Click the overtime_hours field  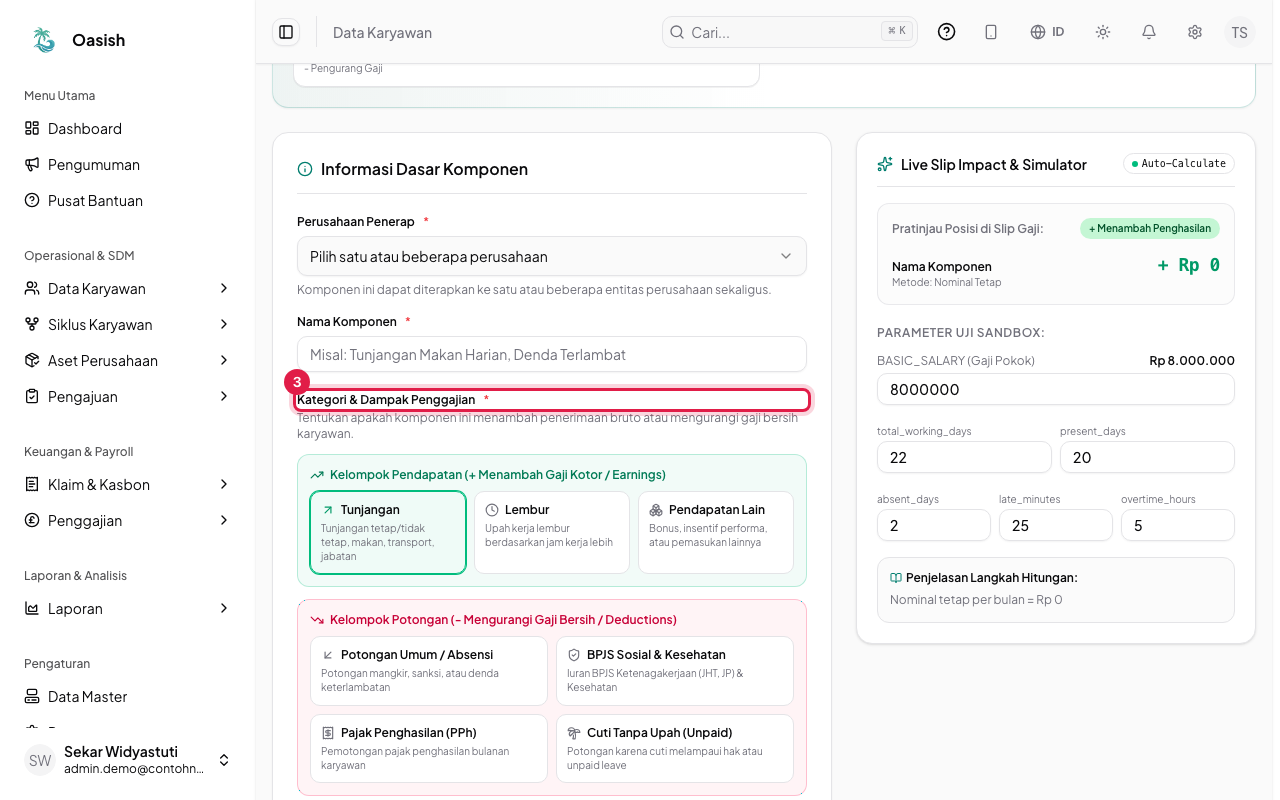[1178, 525]
